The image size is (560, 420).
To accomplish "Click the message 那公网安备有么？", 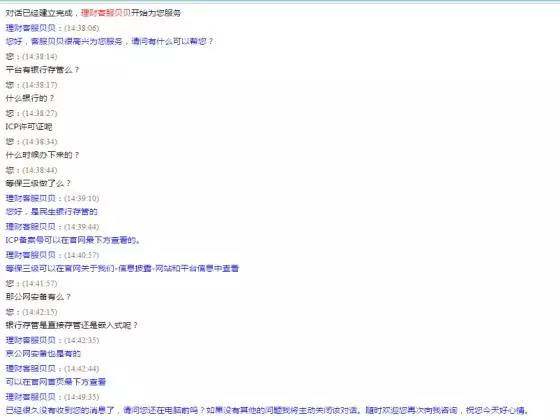I will 38,297.
